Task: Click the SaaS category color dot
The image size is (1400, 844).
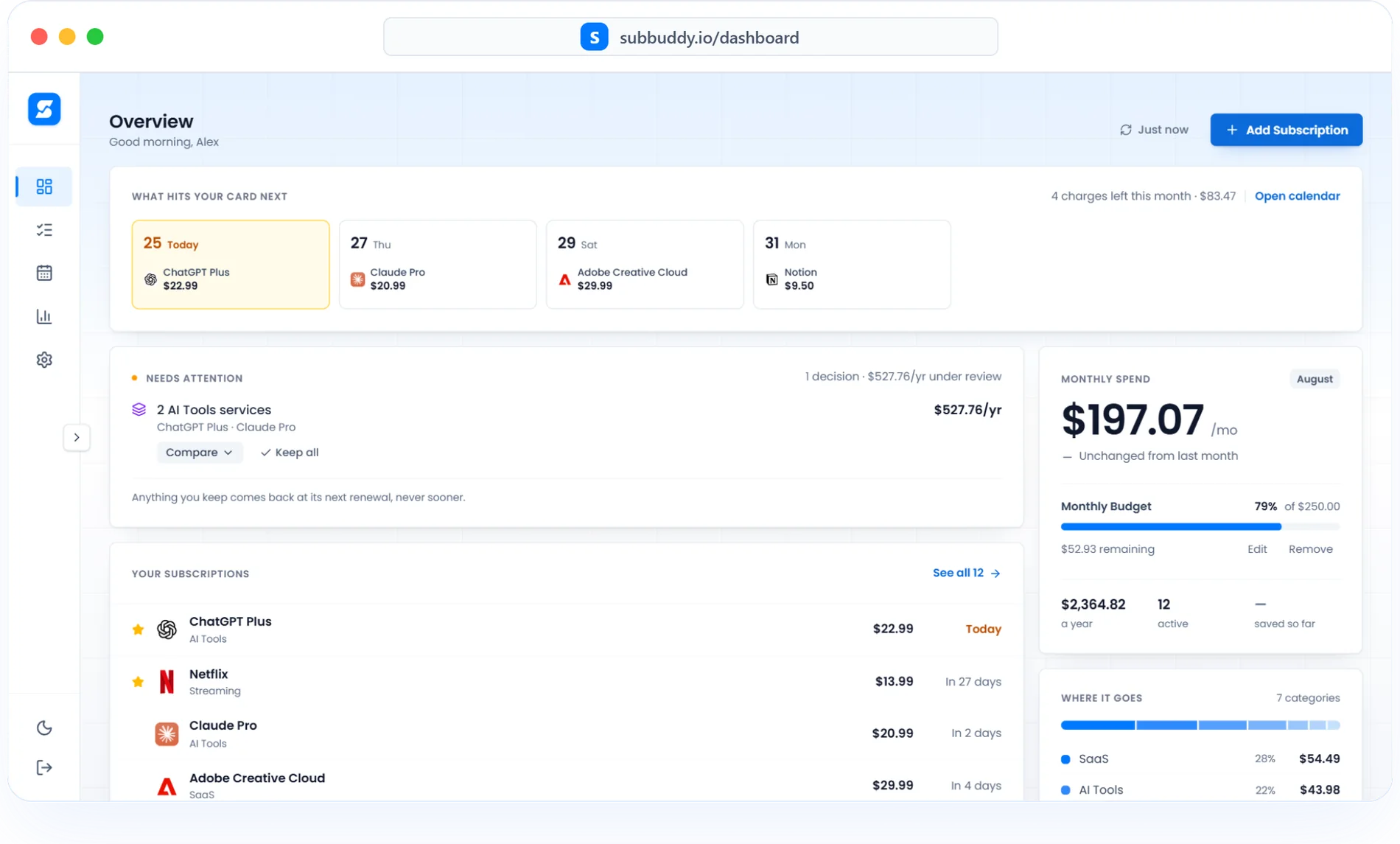Action: coord(1065,759)
